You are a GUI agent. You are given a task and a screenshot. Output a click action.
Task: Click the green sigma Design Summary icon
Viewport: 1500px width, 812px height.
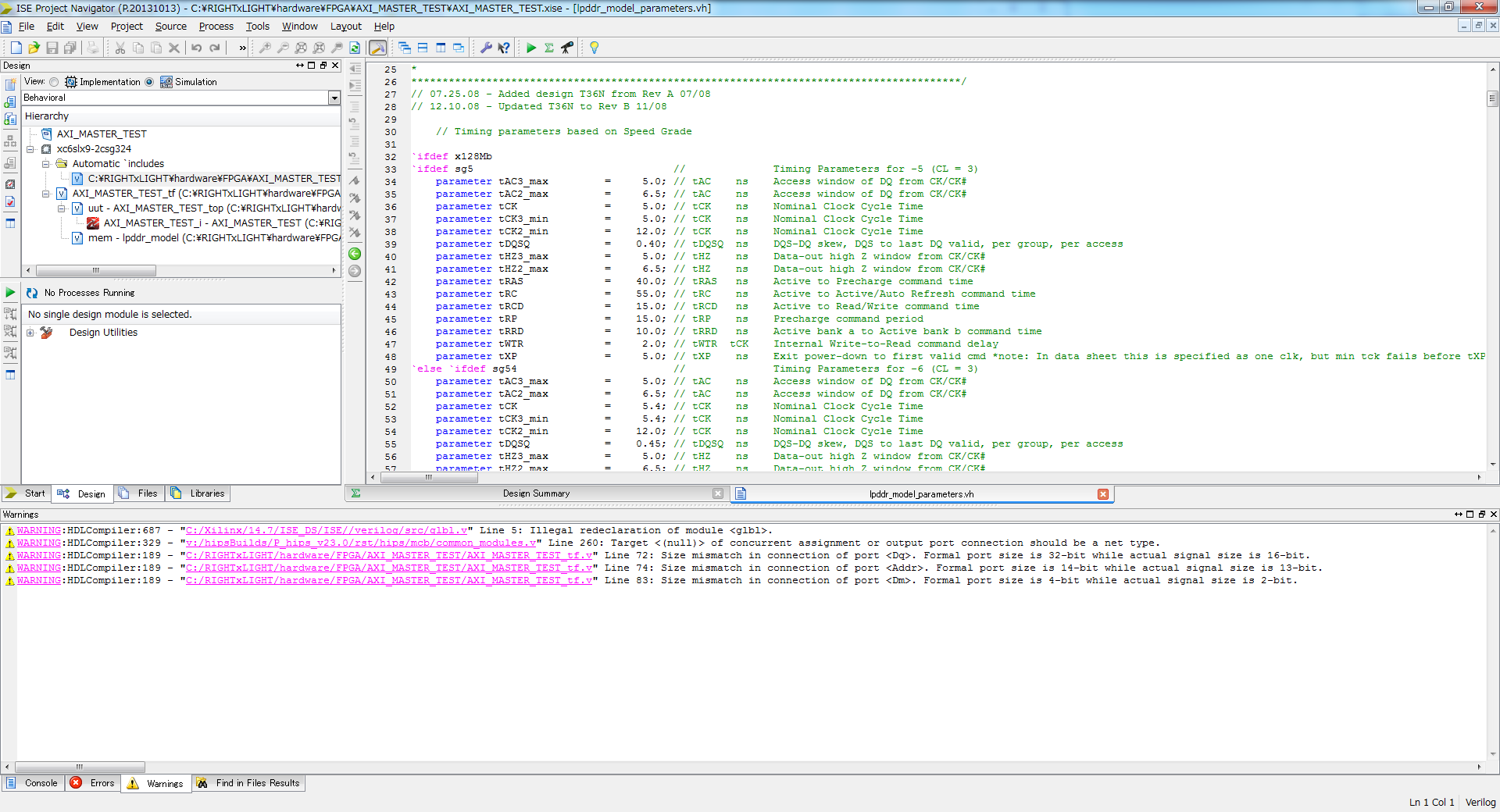(549, 48)
